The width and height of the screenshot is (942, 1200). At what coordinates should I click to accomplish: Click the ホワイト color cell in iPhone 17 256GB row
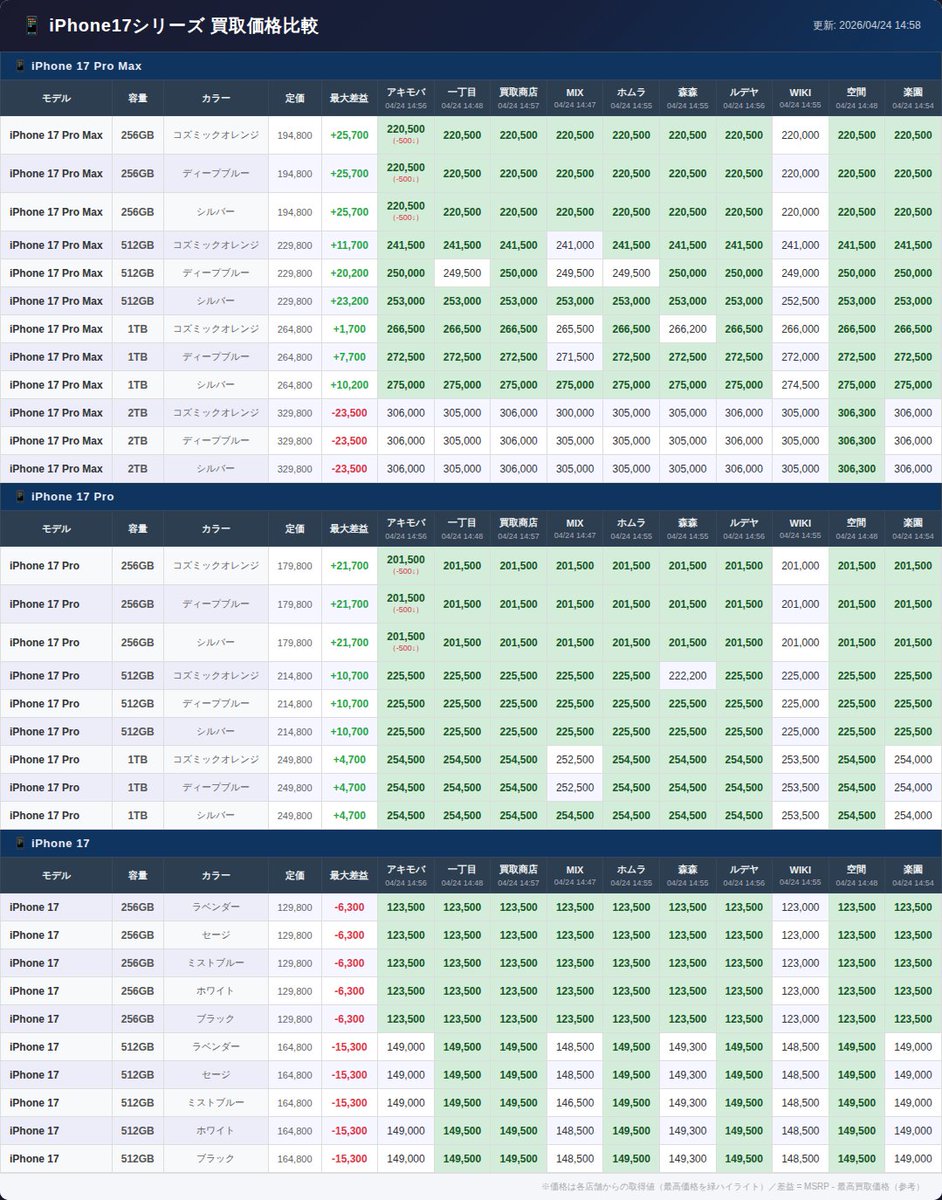point(216,991)
